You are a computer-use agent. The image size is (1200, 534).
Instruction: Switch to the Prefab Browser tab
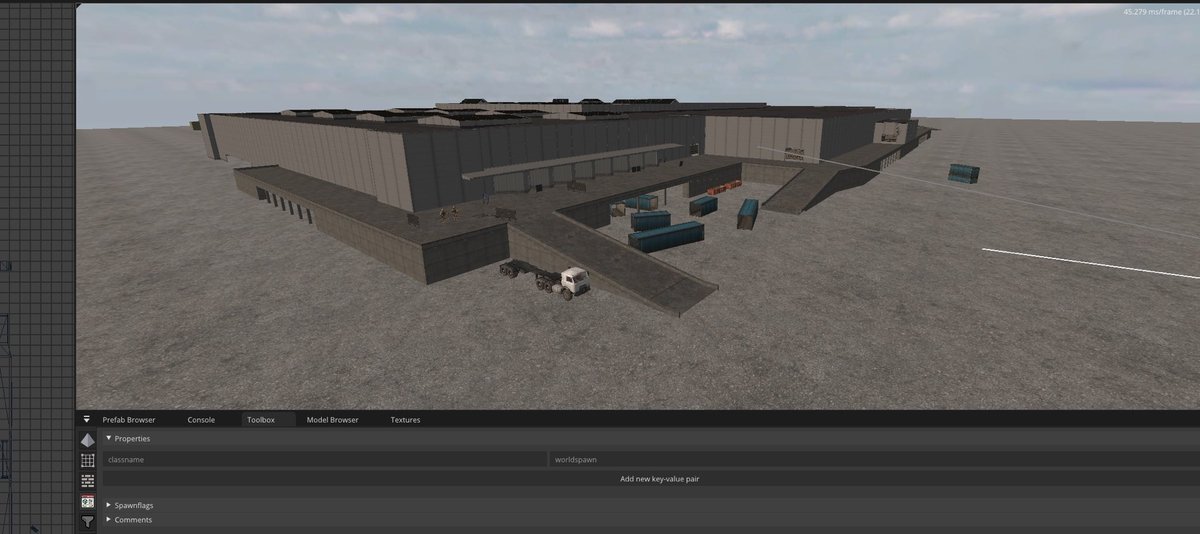pos(129,420)
